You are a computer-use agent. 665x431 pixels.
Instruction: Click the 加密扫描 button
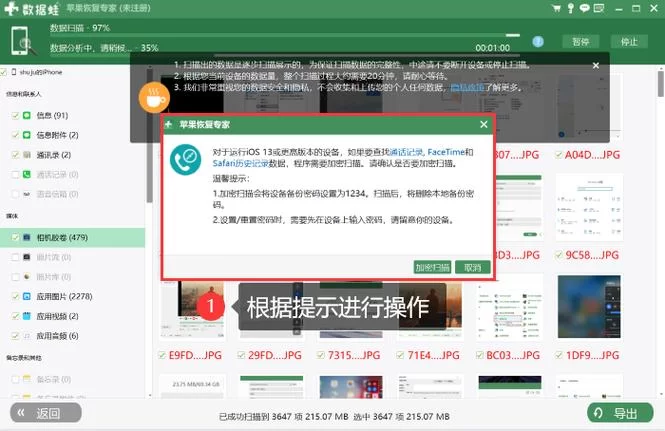click(432, 267)
